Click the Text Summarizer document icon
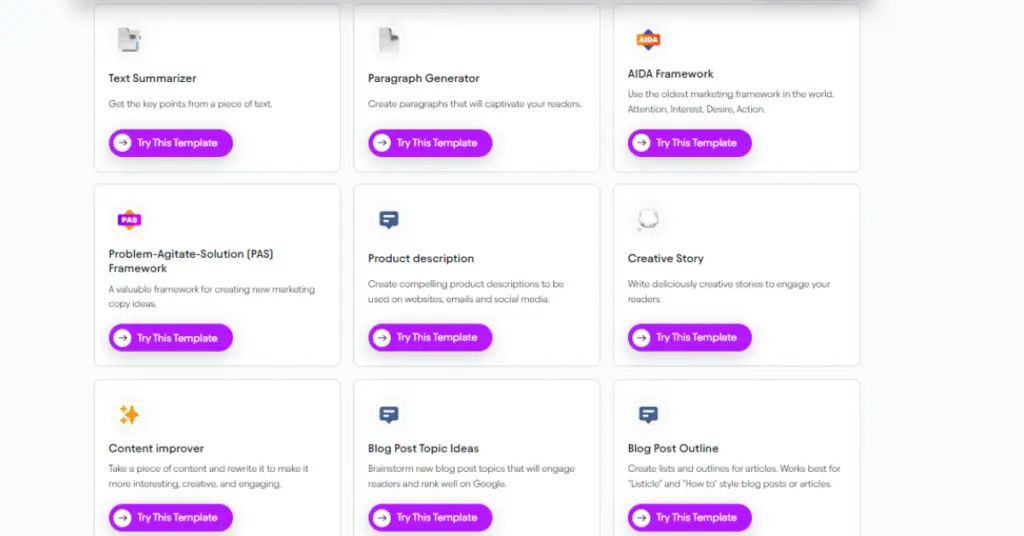1024x536 pixels. click(129, 40)
